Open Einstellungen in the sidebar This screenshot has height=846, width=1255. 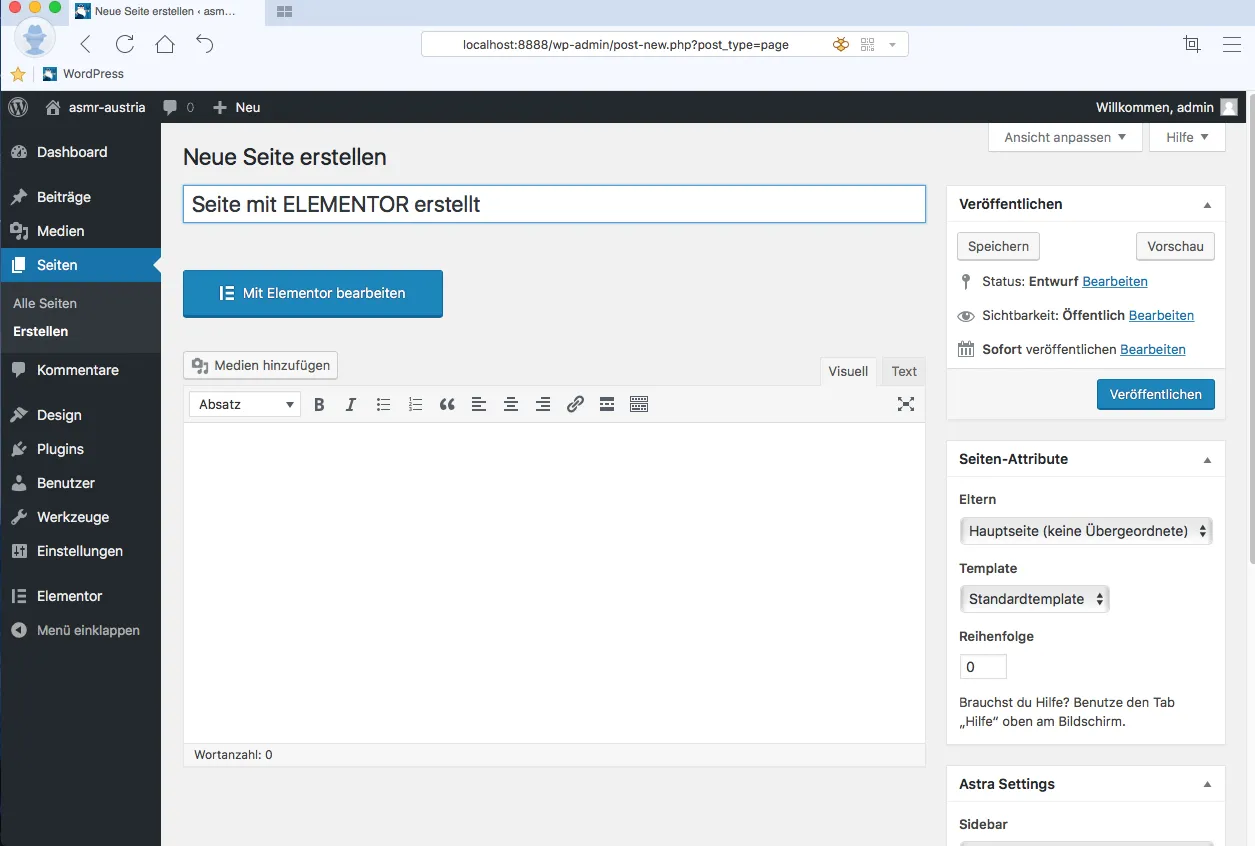tap(80, 551)
